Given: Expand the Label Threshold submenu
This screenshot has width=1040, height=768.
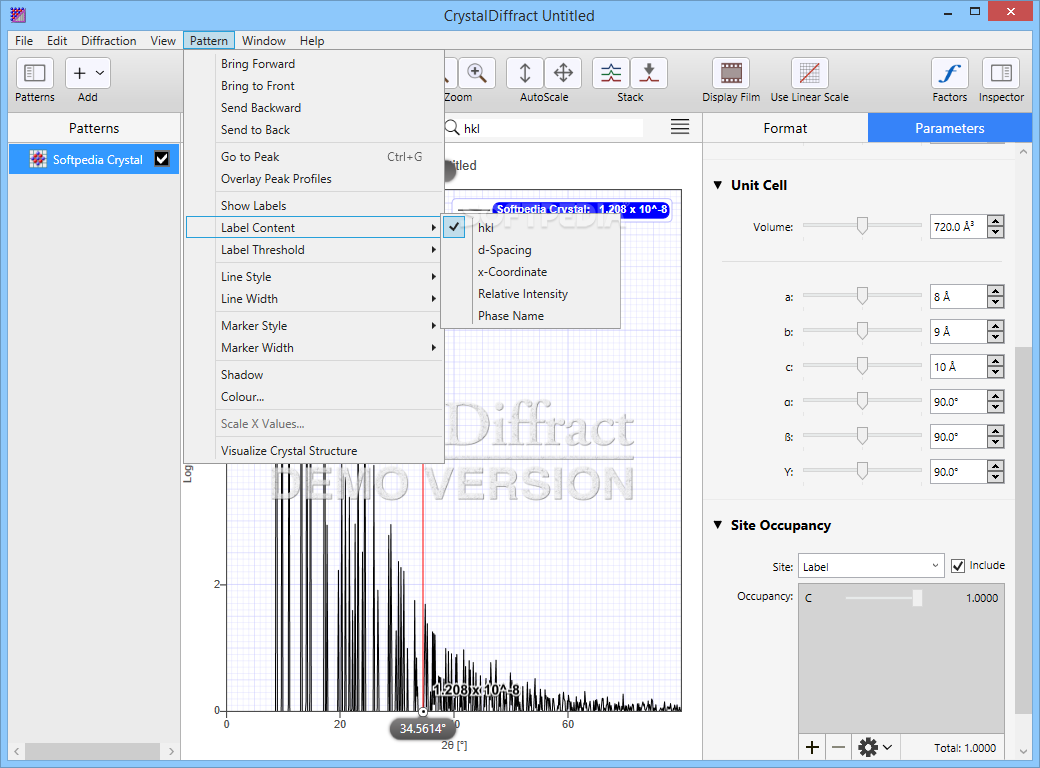Looking at the screenshot, I should click(x=314, y=250).
